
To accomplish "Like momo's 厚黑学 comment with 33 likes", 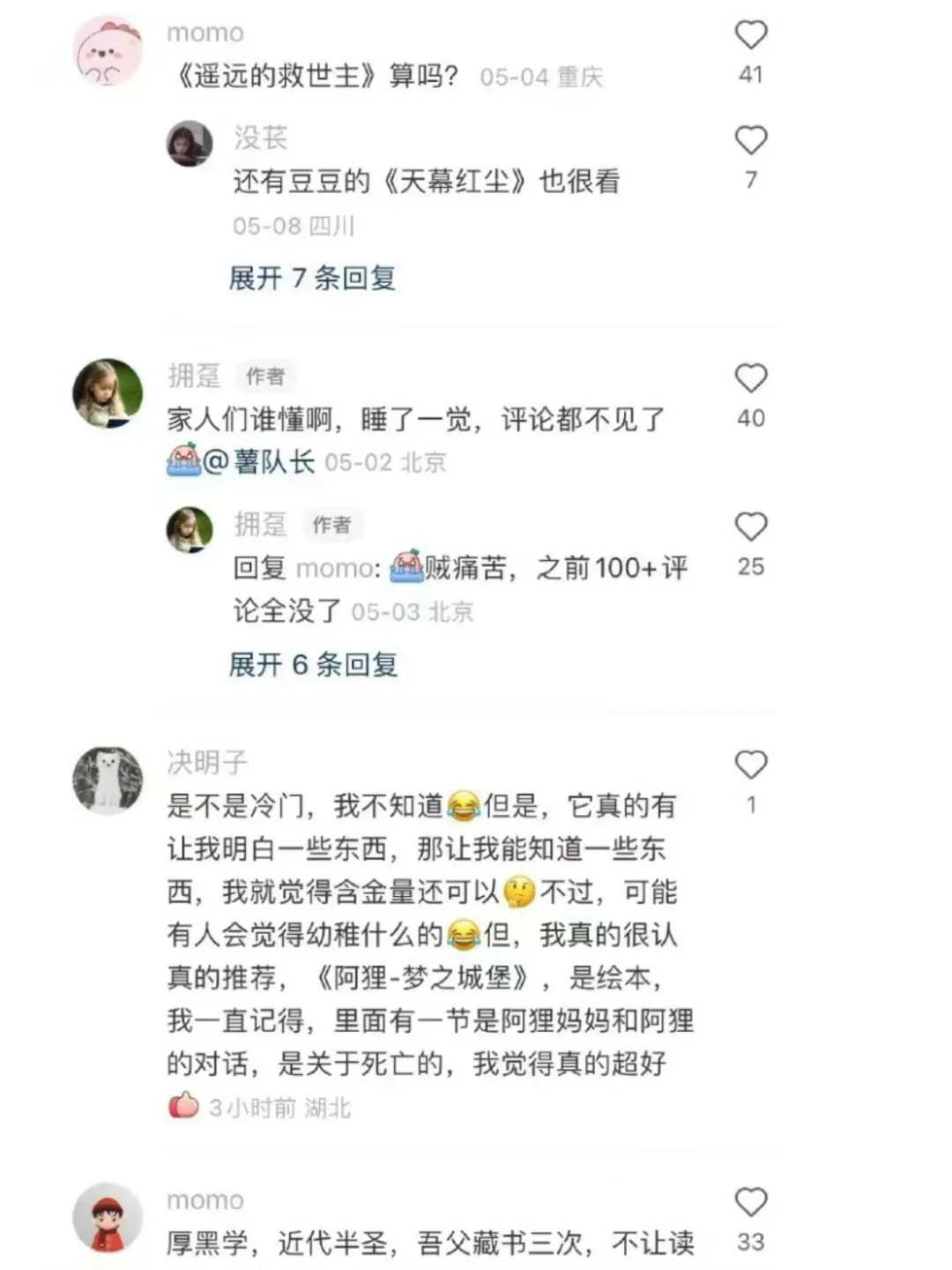I will tap(751, 1202).
